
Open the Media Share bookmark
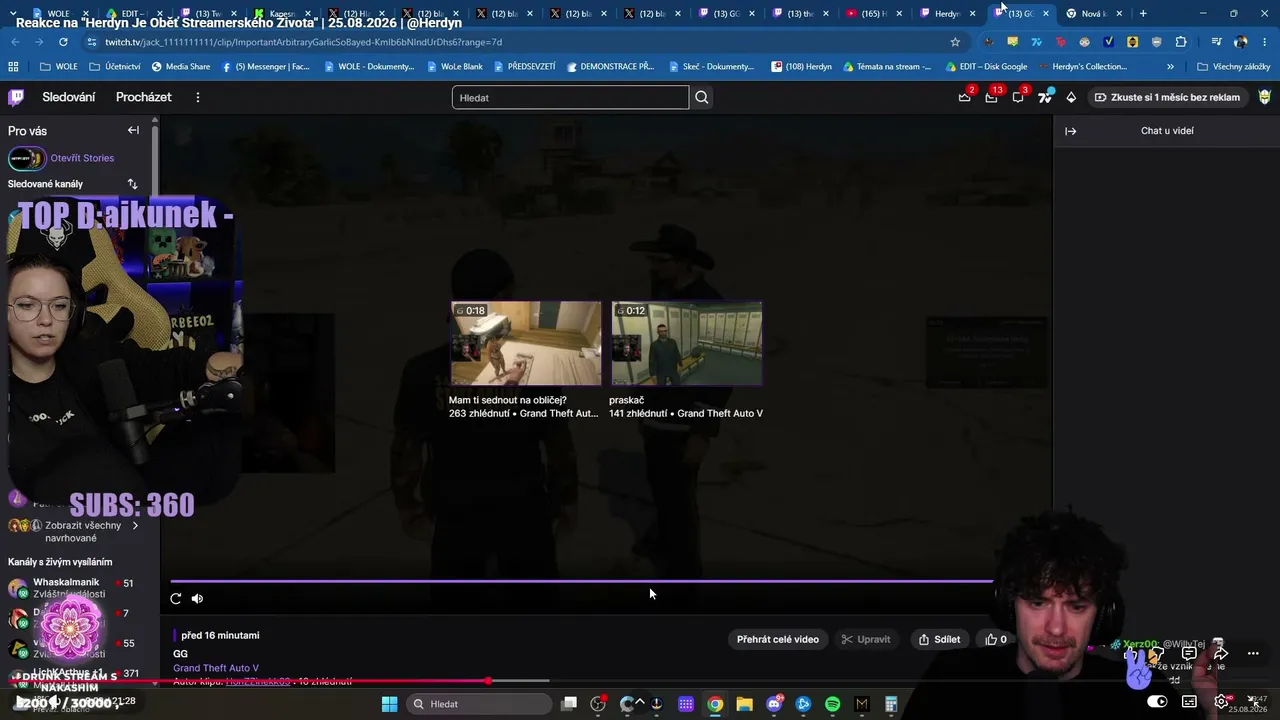180,67
